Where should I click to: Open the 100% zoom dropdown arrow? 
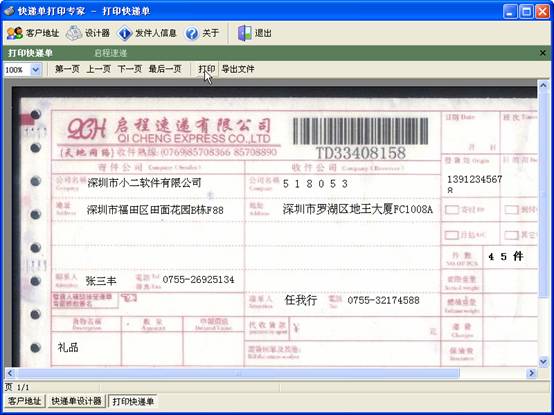pyautogui.click(x=36, y=69)
